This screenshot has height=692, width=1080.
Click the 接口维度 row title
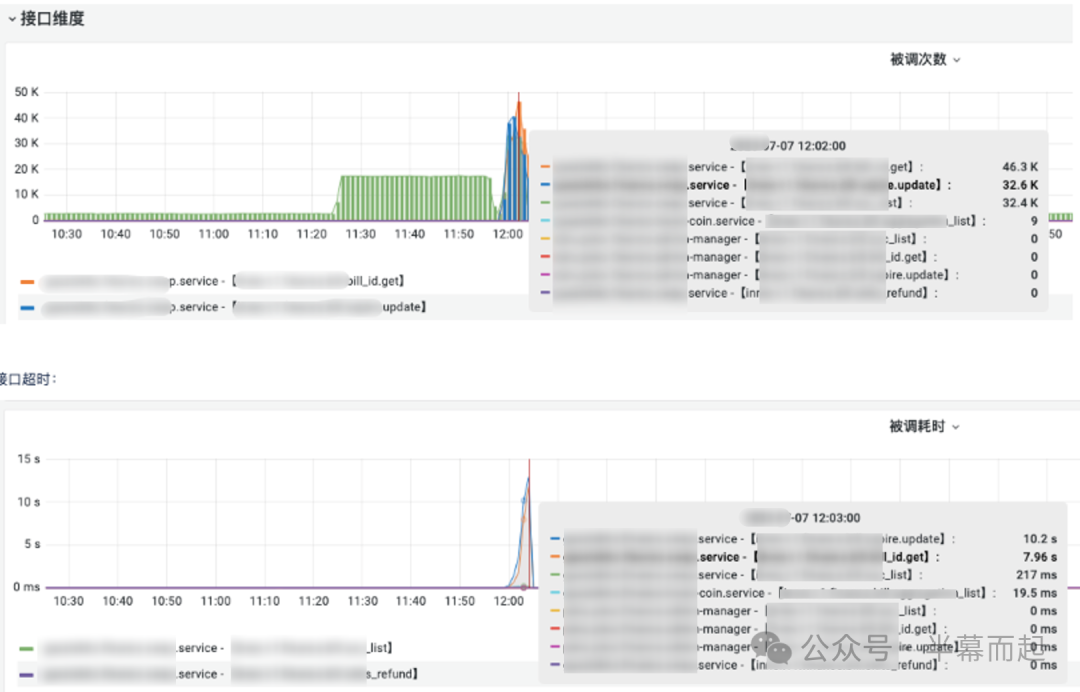[52, 19]
